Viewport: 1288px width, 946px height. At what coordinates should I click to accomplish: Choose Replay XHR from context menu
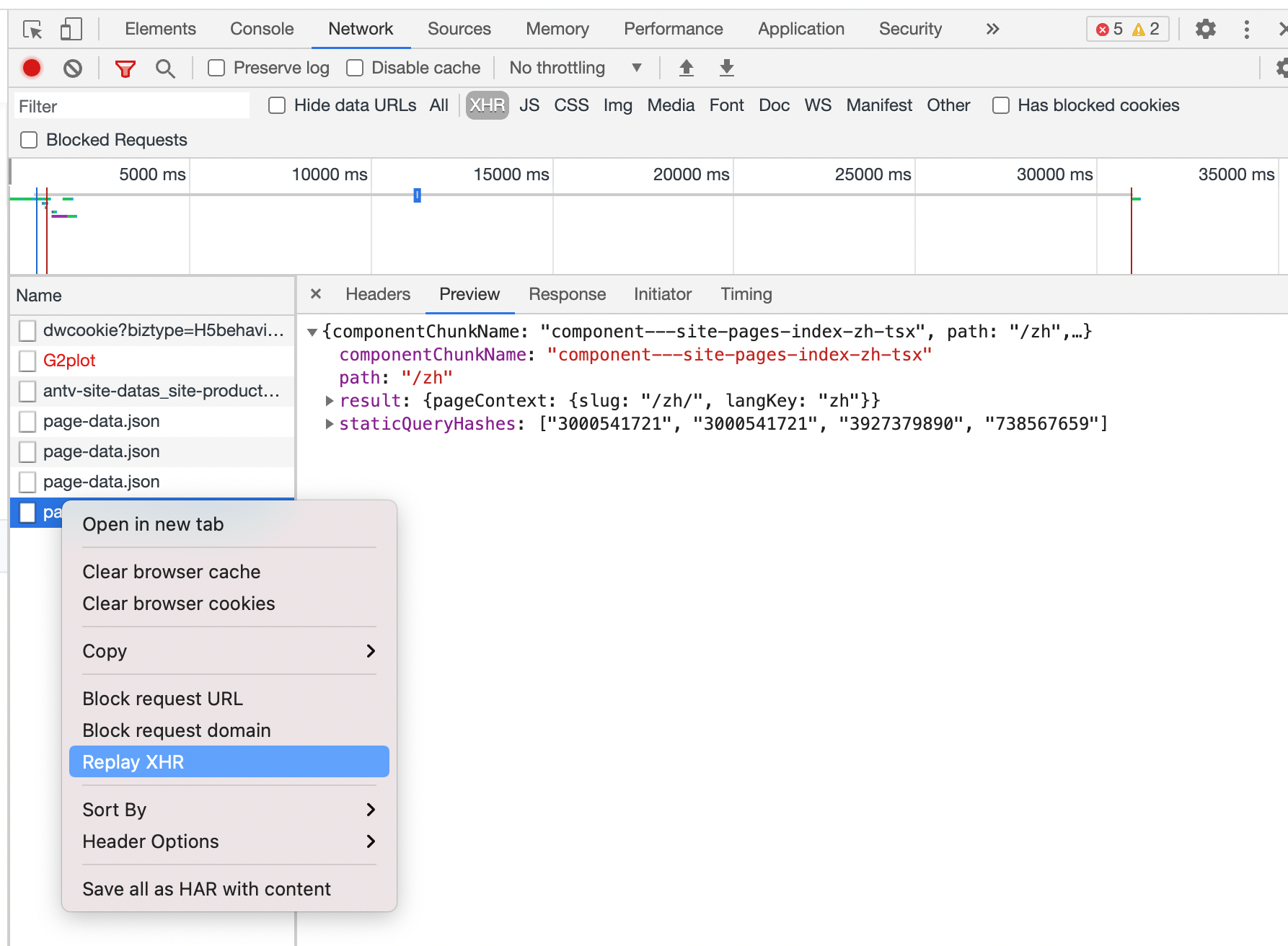(x=229, y=762)
